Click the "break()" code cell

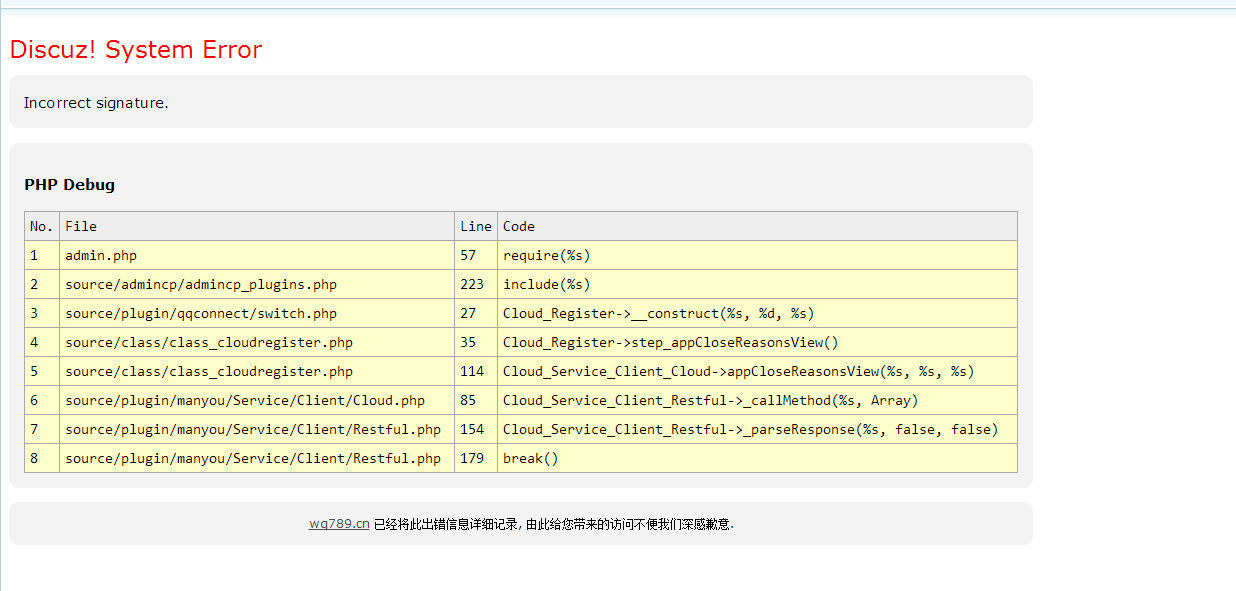click(x=757, y=458)
